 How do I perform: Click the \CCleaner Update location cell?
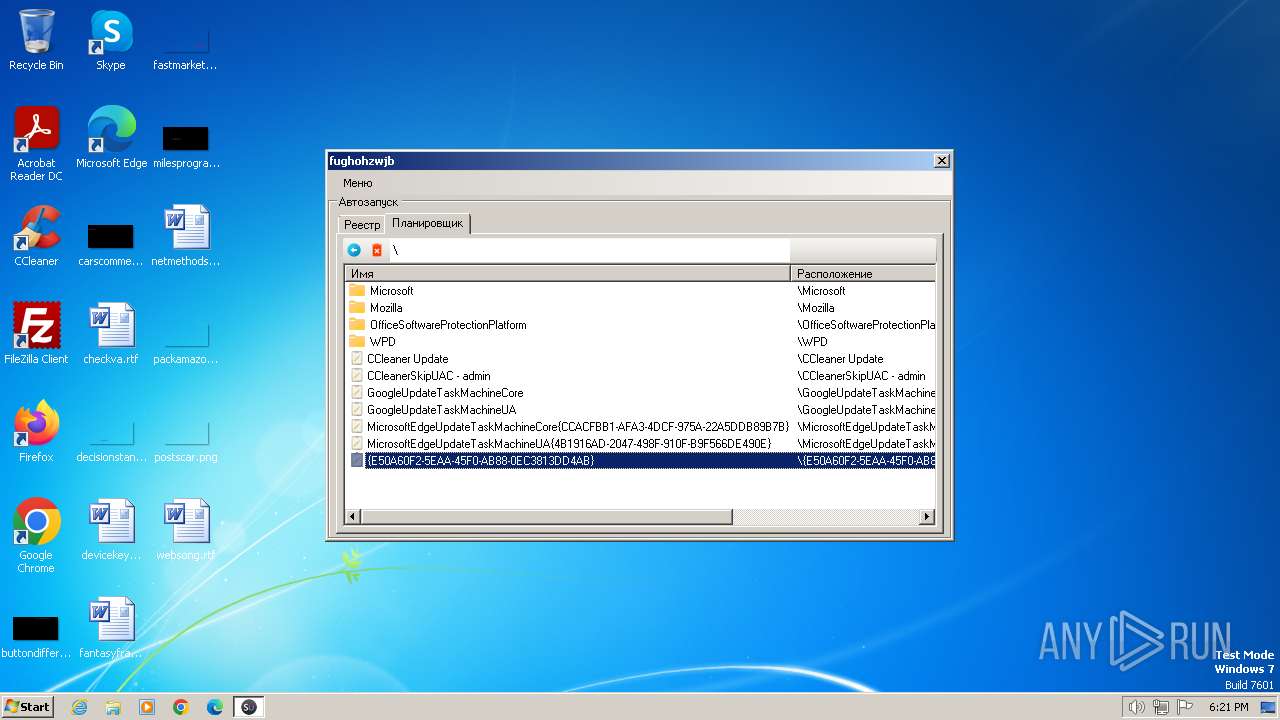pyautogui.click(x=840, y=359)
